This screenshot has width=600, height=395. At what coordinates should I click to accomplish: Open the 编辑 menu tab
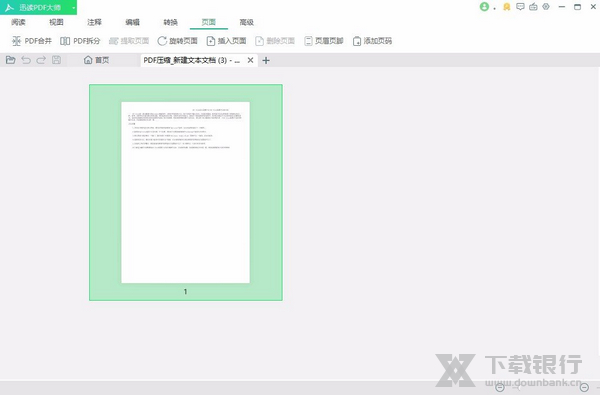(x=132, y=22)
